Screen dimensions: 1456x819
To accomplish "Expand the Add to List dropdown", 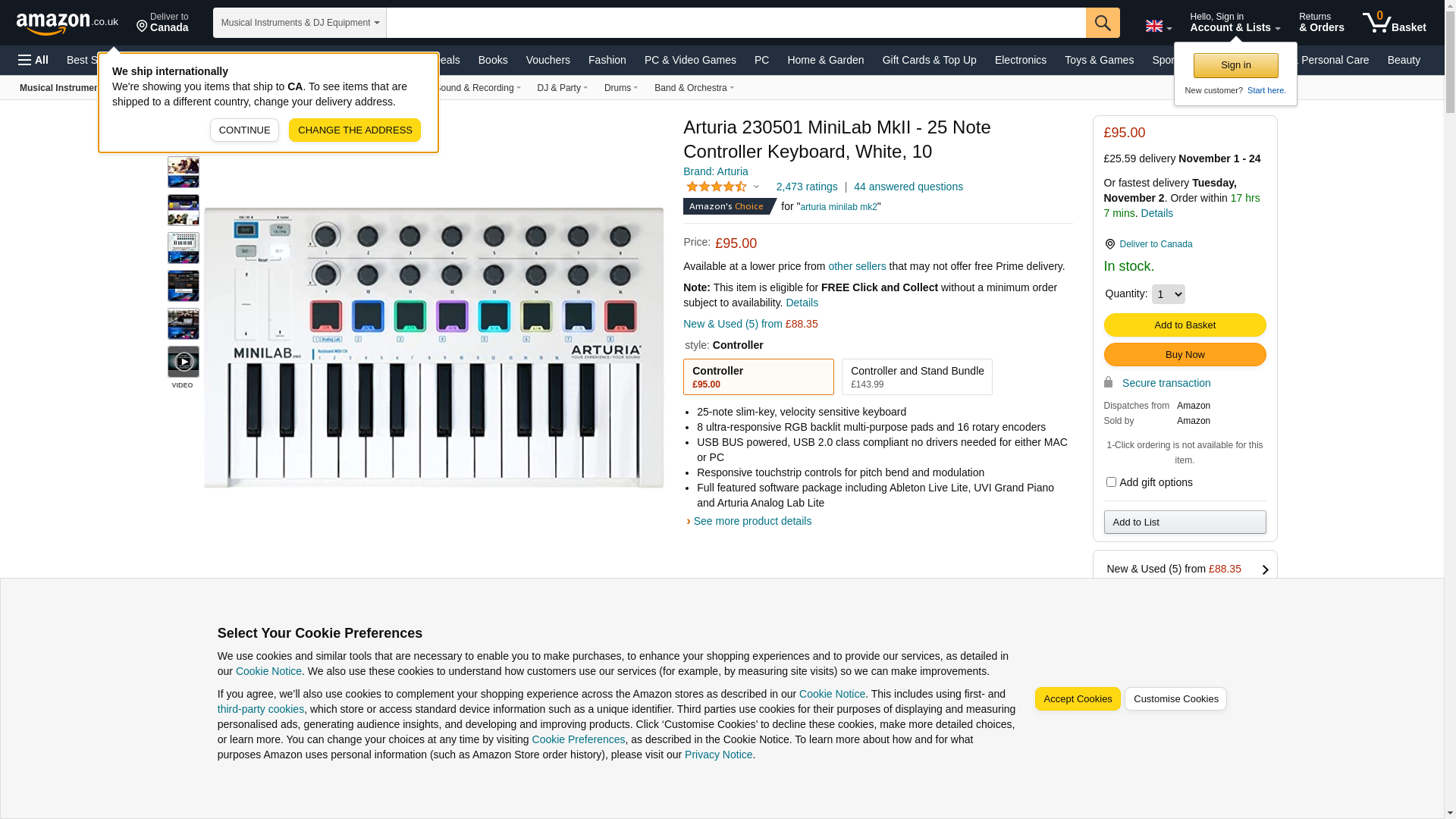I will pos(1185,522).
